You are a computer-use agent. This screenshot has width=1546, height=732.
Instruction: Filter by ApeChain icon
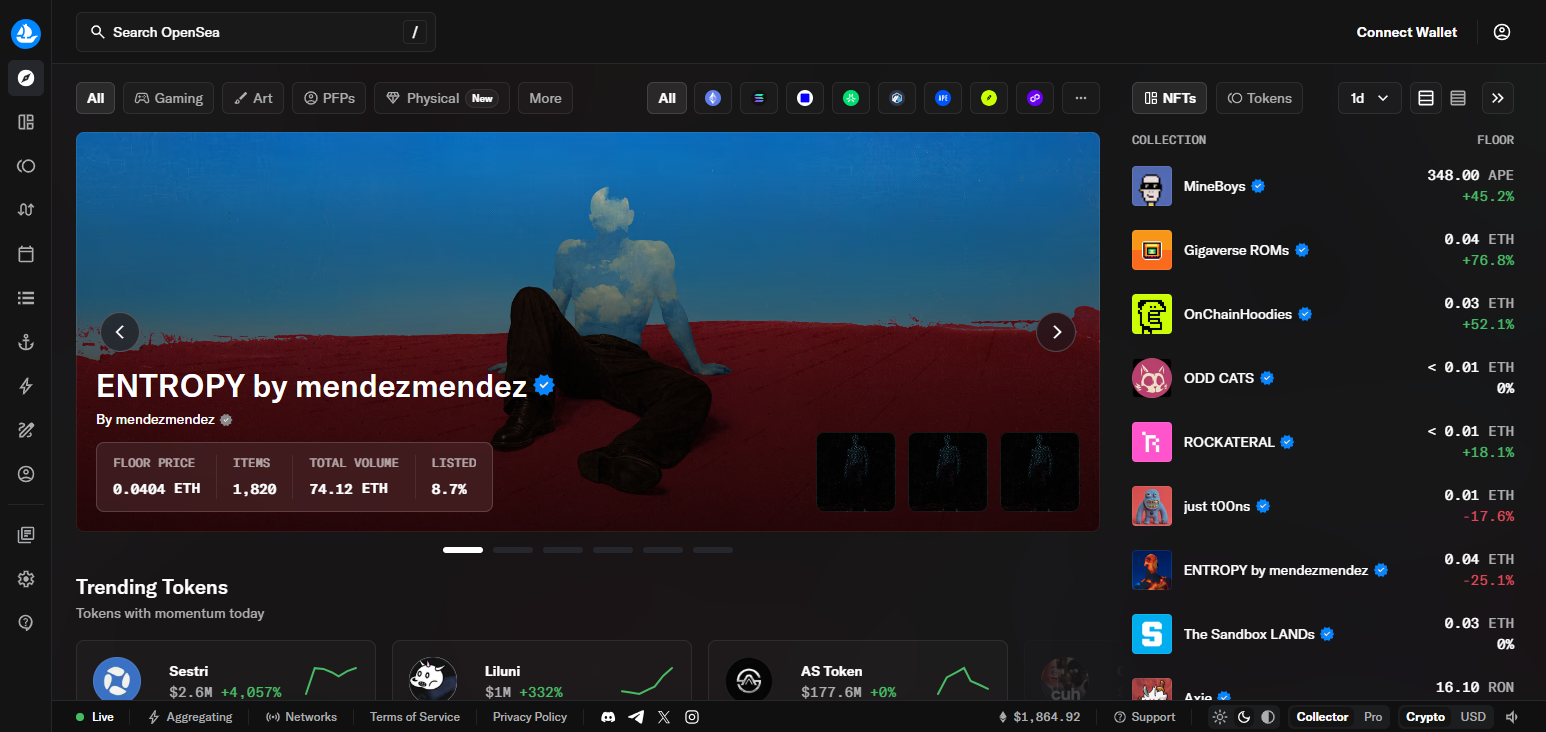tap(943, 98)
